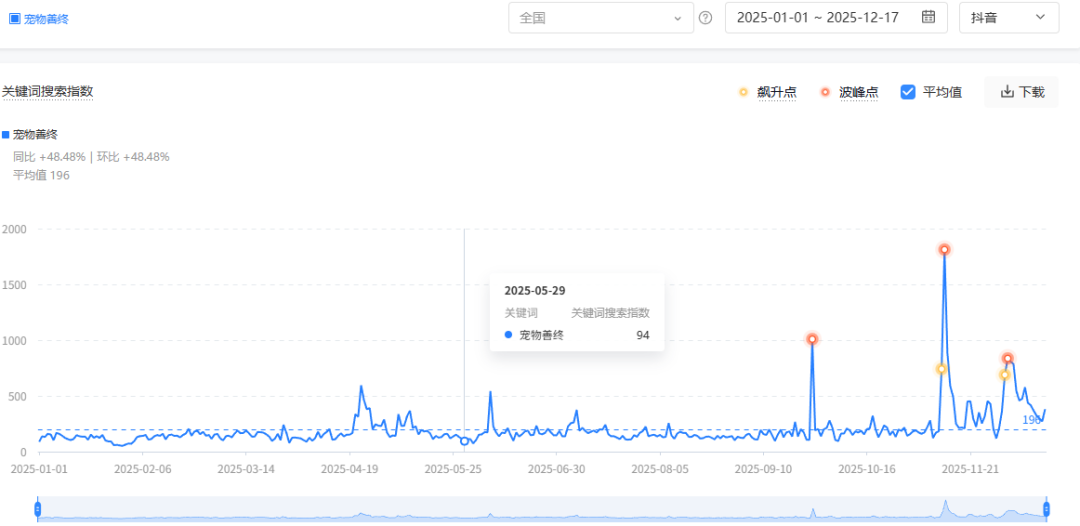Click the hovered 2025-05-29 data point
This screenshot has width=1080, height=526.
coord(464,441)
